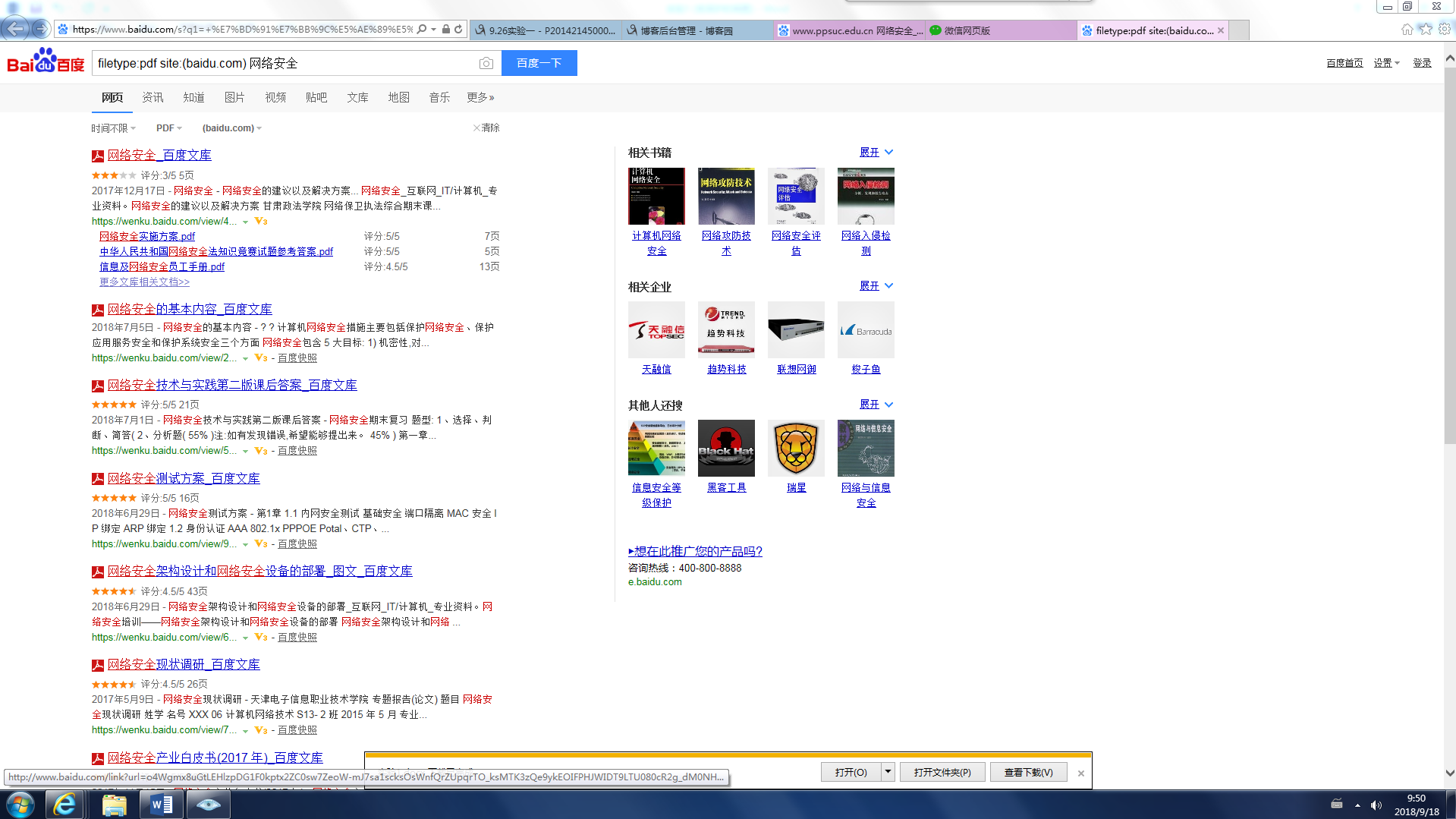Viewport: 1456px width, 819px height.
Task: Click the 天融信 company logo thumbnail
Action: coord(656,329)
